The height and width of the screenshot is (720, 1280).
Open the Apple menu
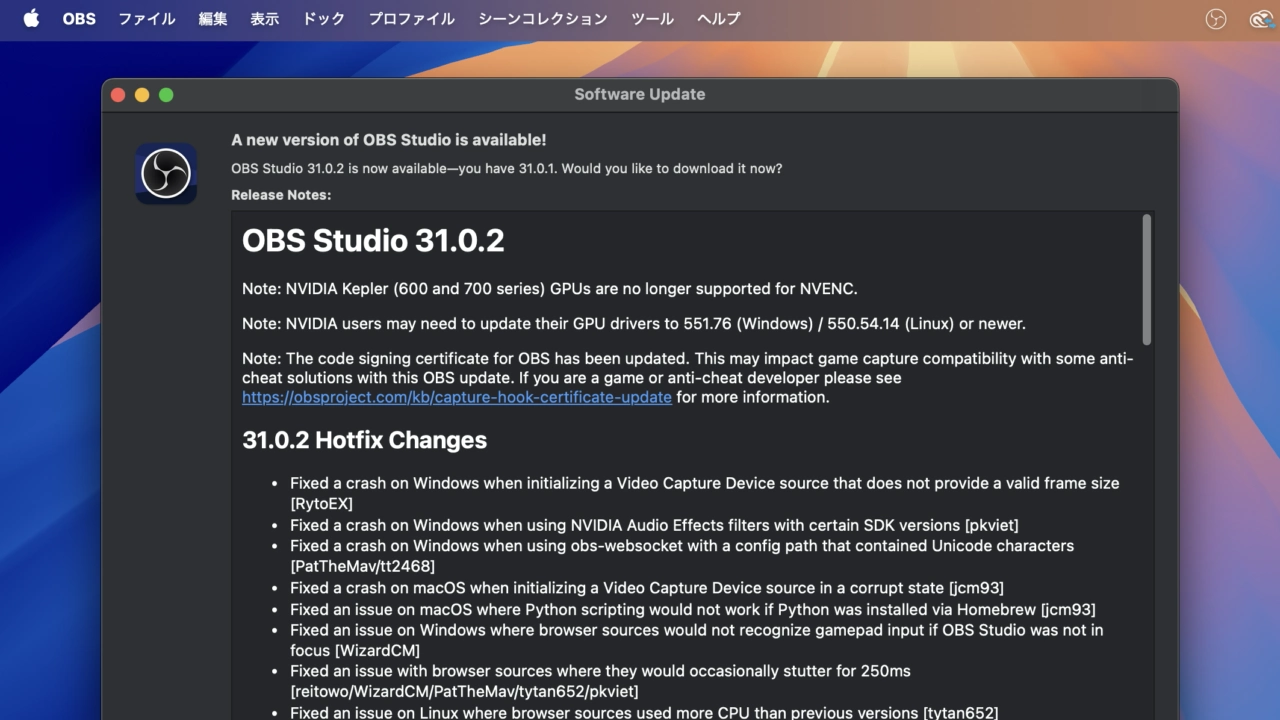[x=31, y=19]
